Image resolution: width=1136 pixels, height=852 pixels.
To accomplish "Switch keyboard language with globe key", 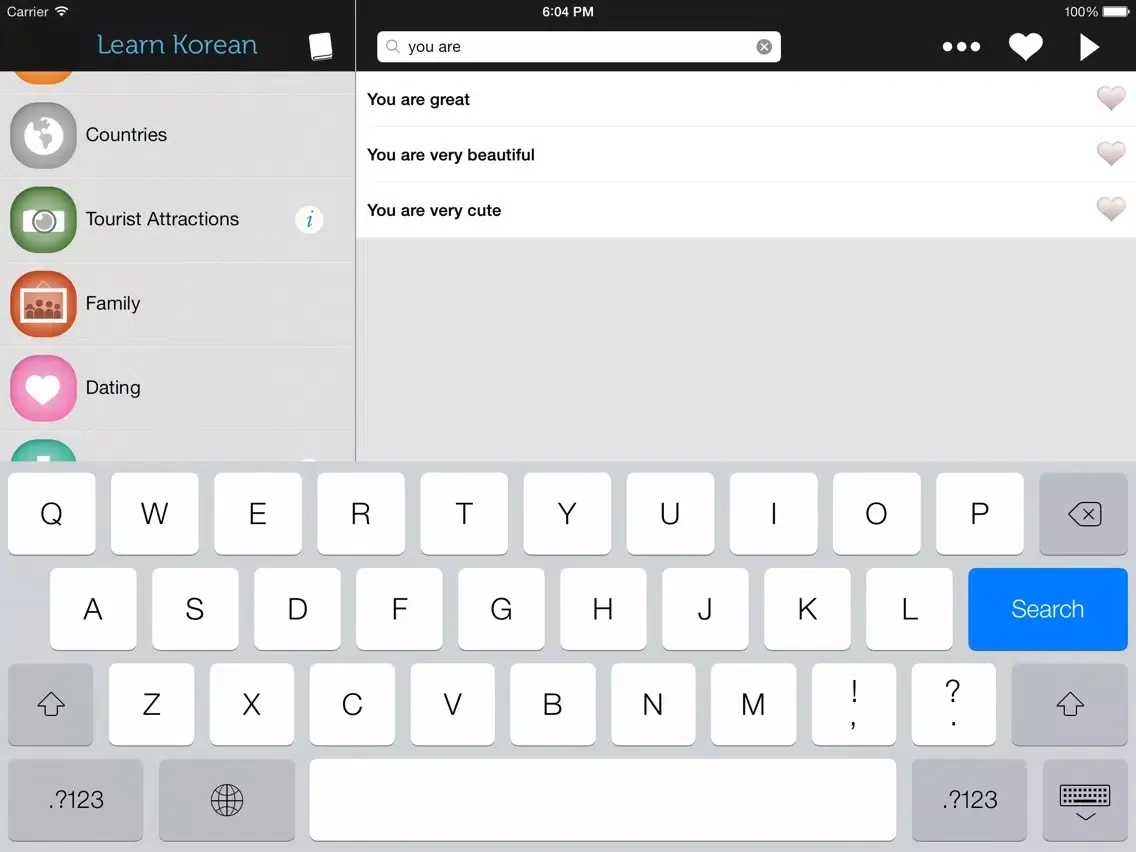I will pos(227,800).
